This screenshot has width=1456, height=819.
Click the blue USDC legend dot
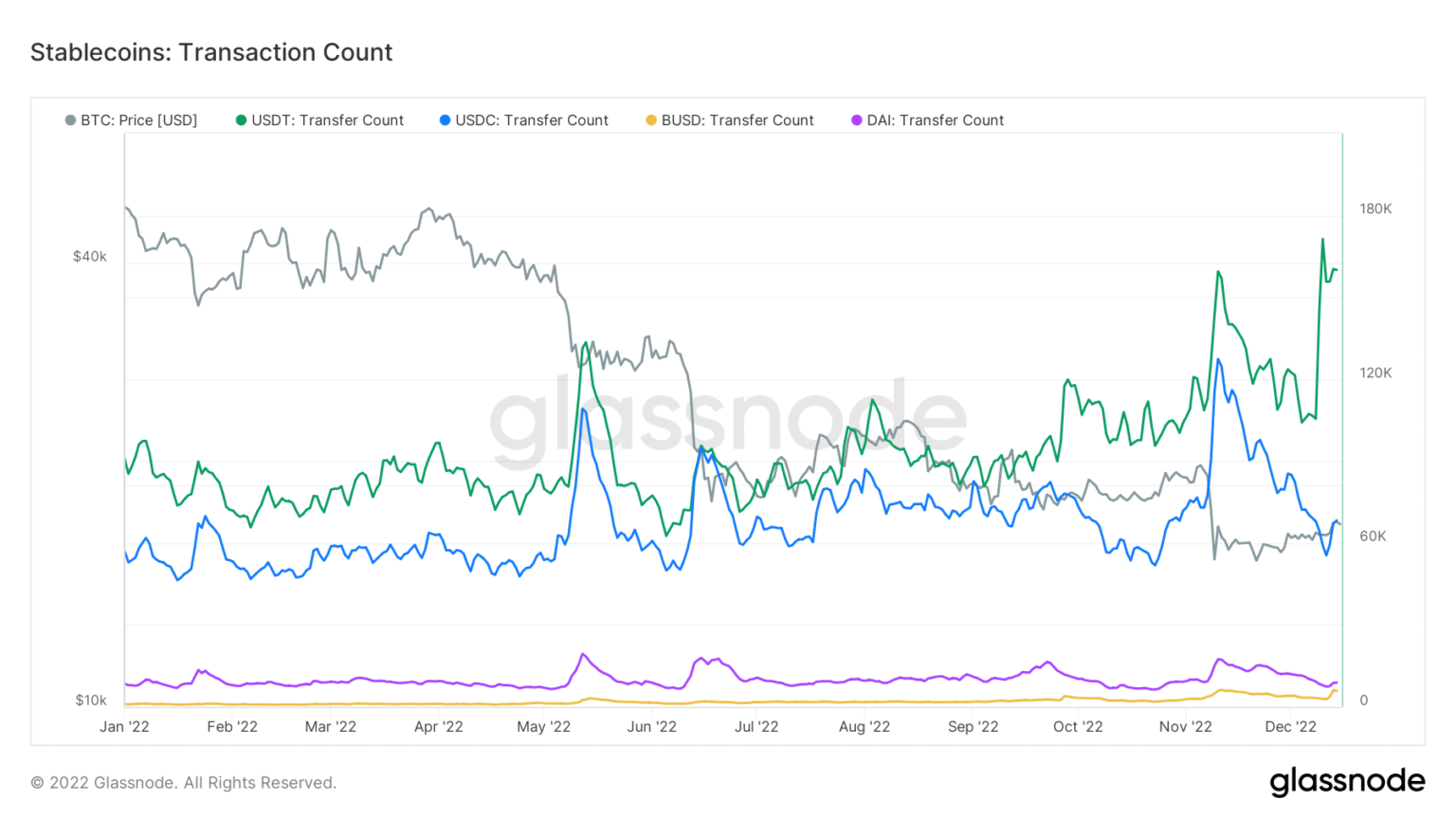pyautogui.click(x=445, y=120)
